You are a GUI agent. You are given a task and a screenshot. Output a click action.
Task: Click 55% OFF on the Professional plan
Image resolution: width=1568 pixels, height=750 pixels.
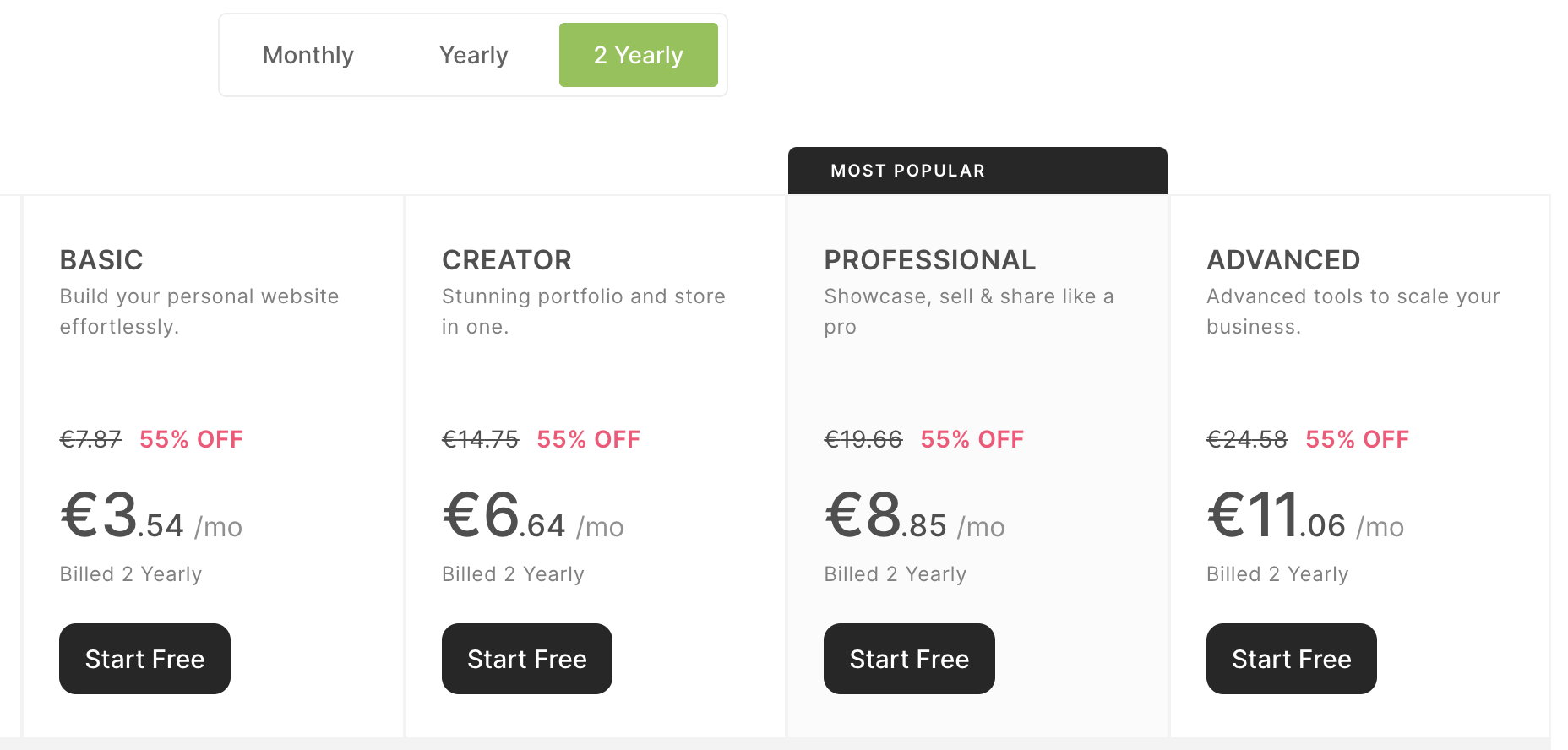tap(972, 439)
